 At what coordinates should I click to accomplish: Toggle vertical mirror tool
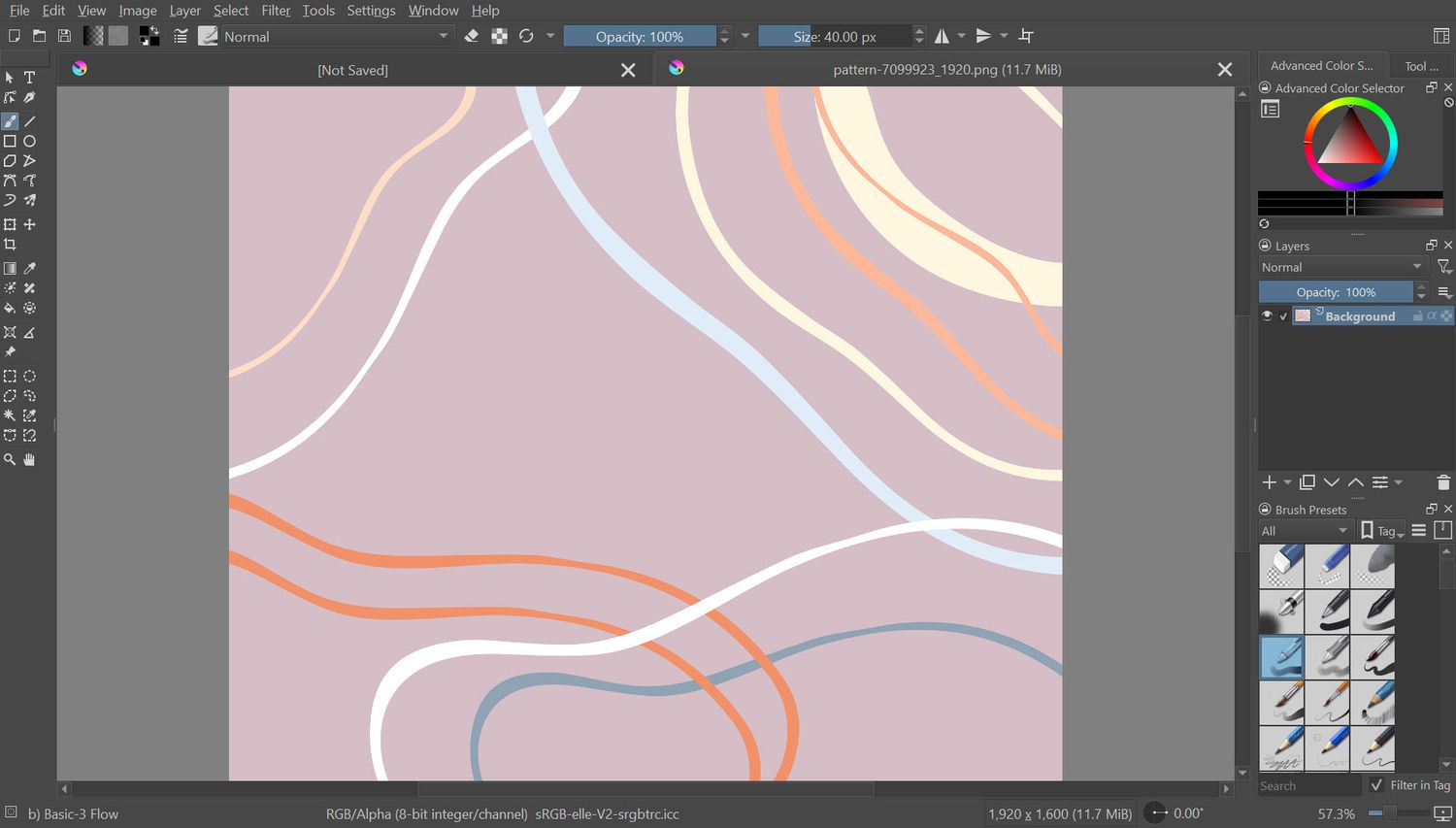(x=983, y=36)
